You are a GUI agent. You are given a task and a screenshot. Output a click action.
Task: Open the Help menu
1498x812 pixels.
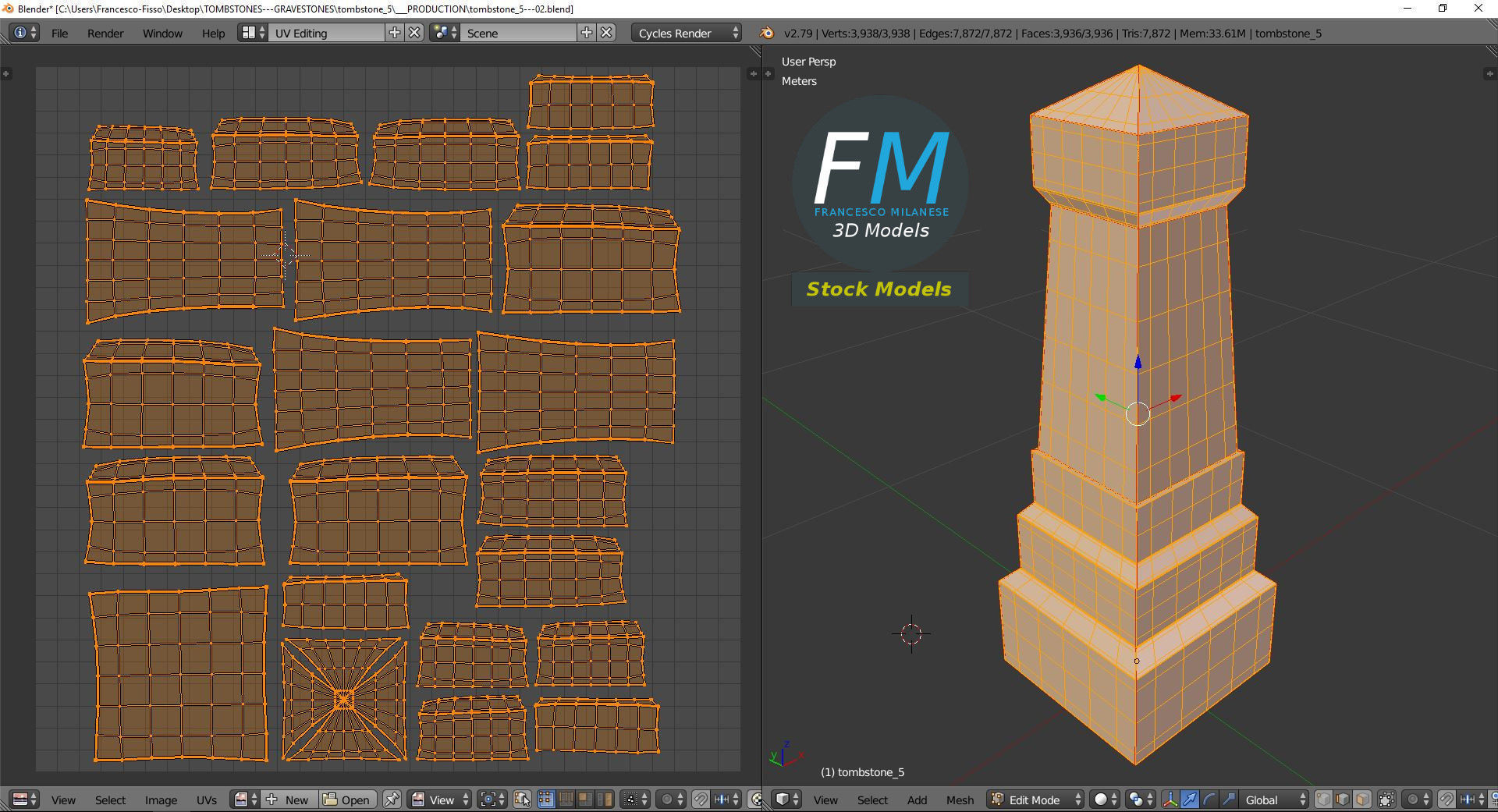213,33
